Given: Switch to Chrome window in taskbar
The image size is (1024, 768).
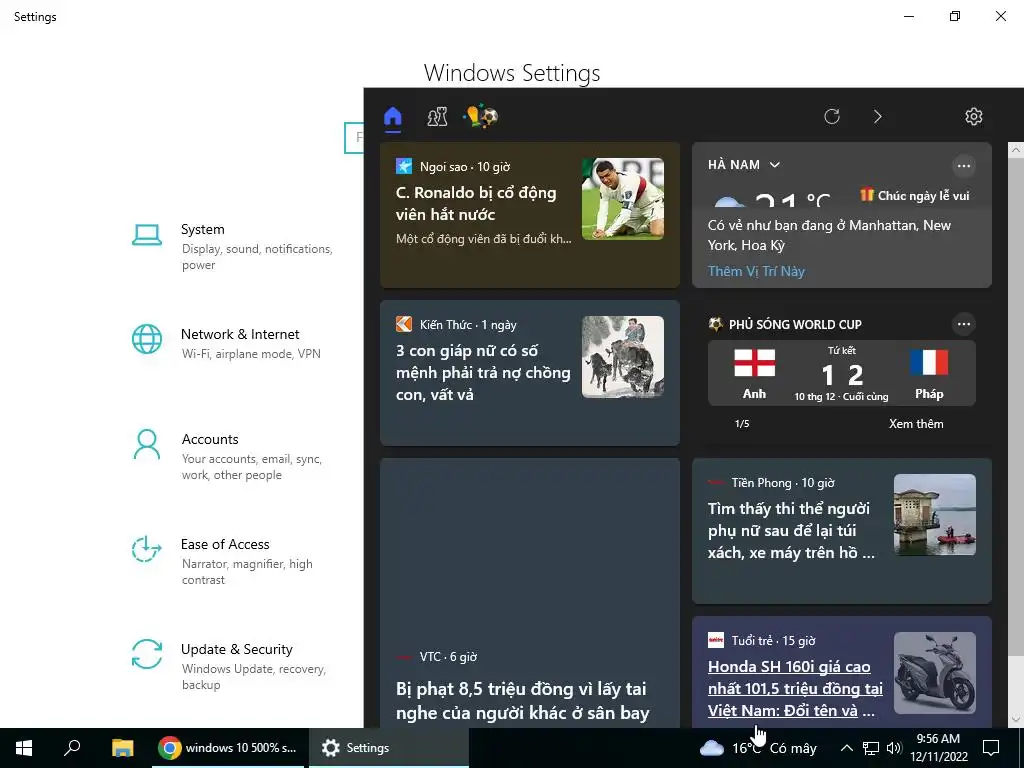Looking at the screenshot, I should [x=227, y=748].
